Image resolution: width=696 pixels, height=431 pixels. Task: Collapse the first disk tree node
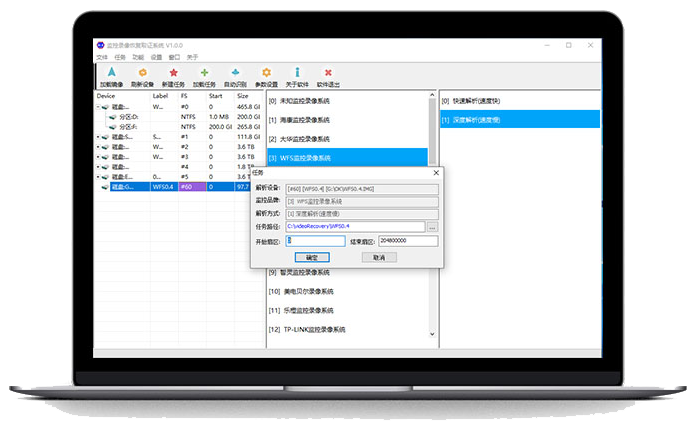coord(98,106)
